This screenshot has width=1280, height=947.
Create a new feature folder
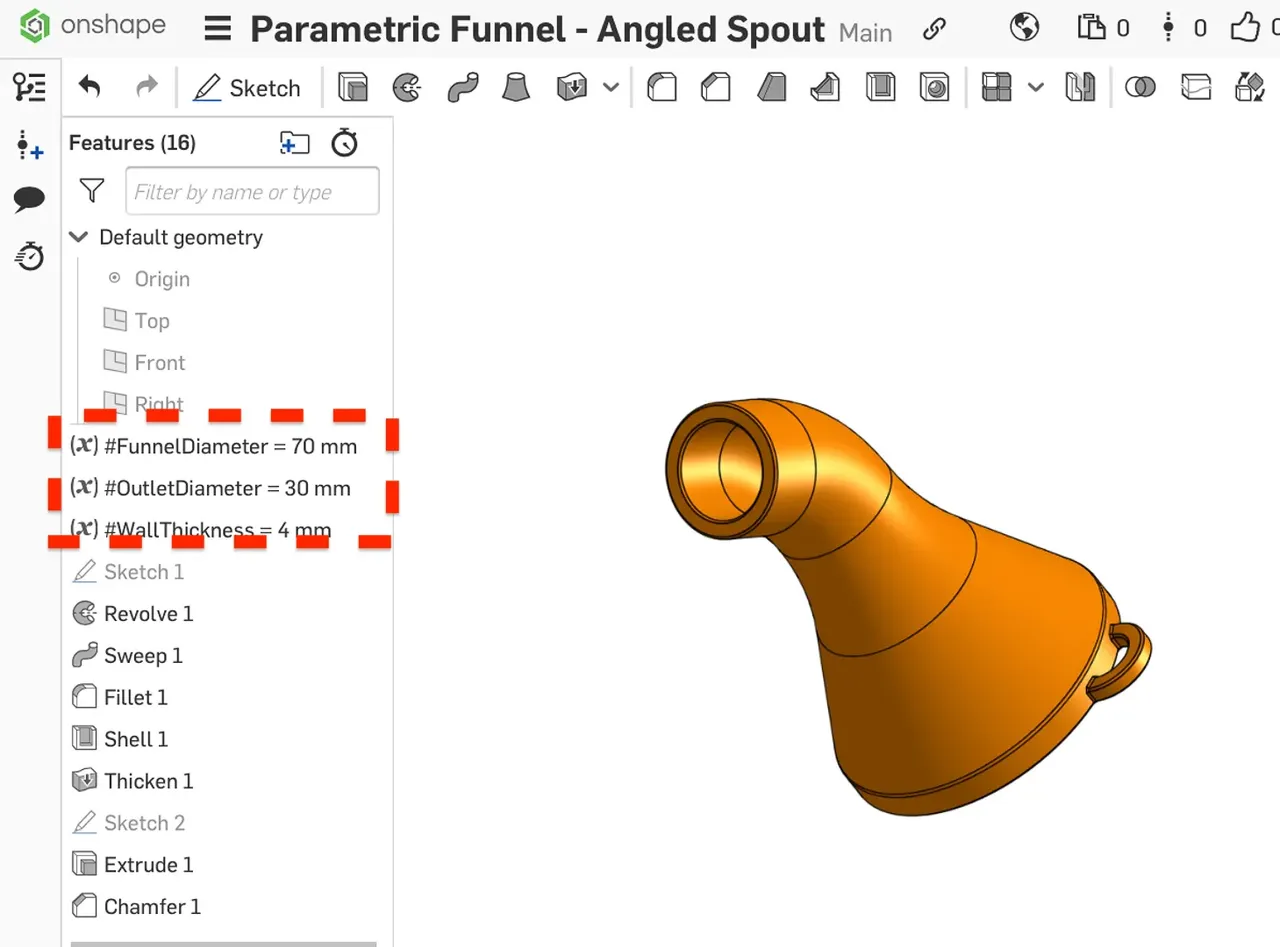(294, 142)
